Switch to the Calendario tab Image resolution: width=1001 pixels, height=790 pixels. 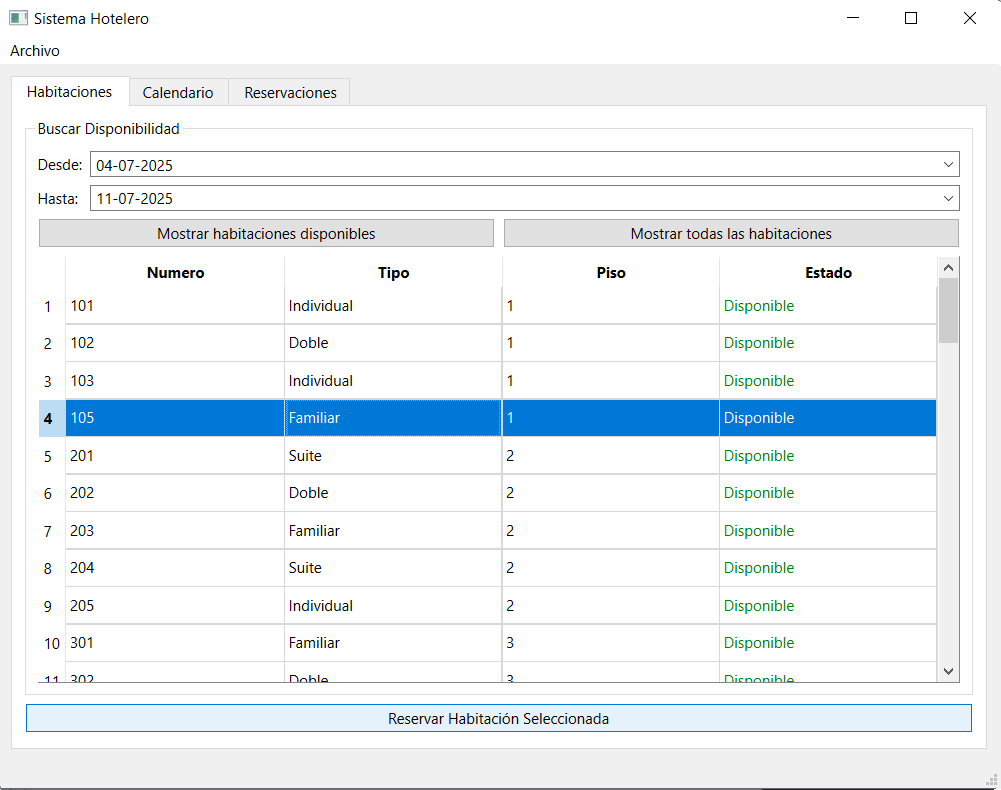point(177,93)
